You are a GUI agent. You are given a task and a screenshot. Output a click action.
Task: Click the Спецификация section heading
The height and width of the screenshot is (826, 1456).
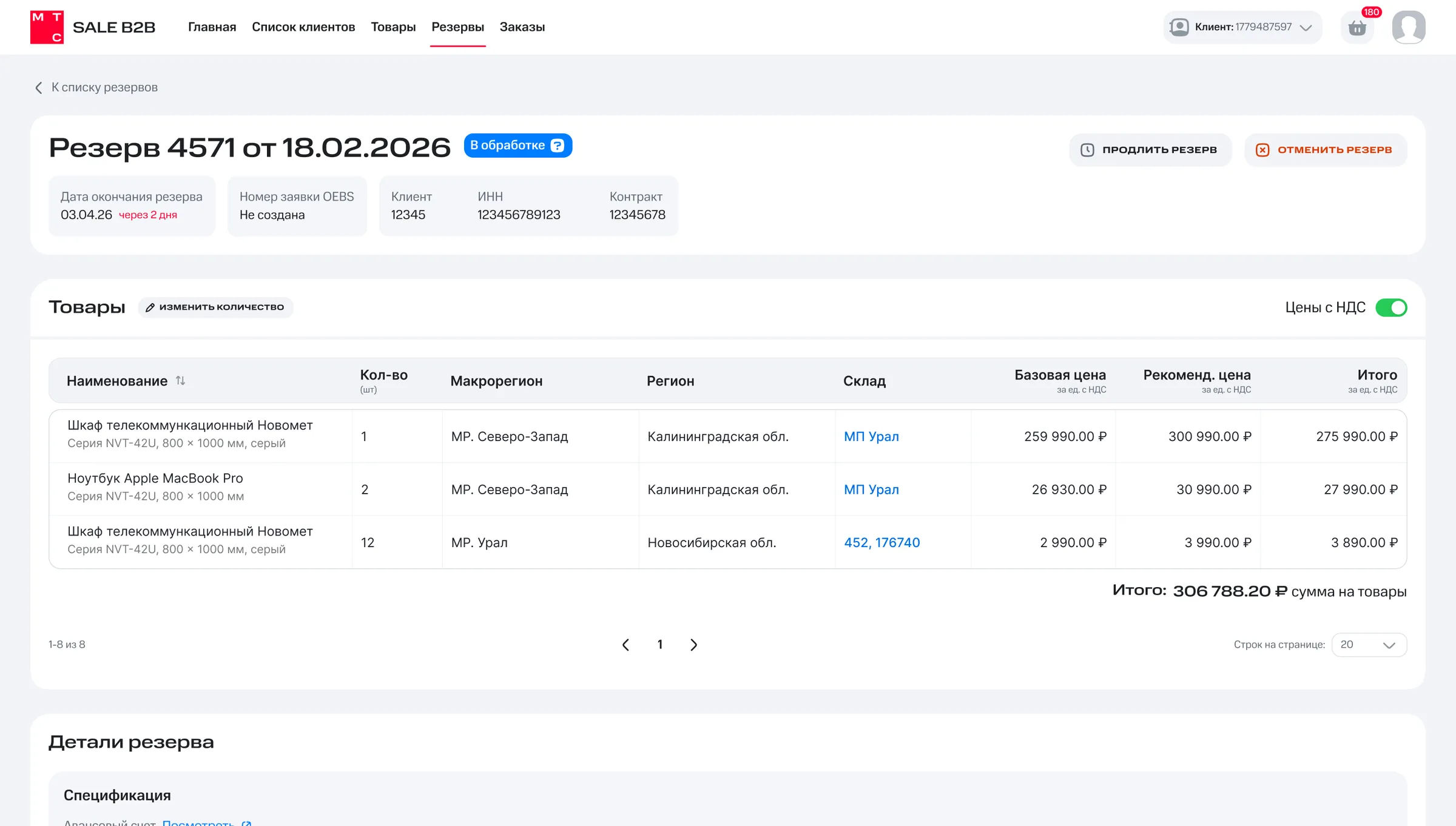pyautogui.click(x=117, y=795)
